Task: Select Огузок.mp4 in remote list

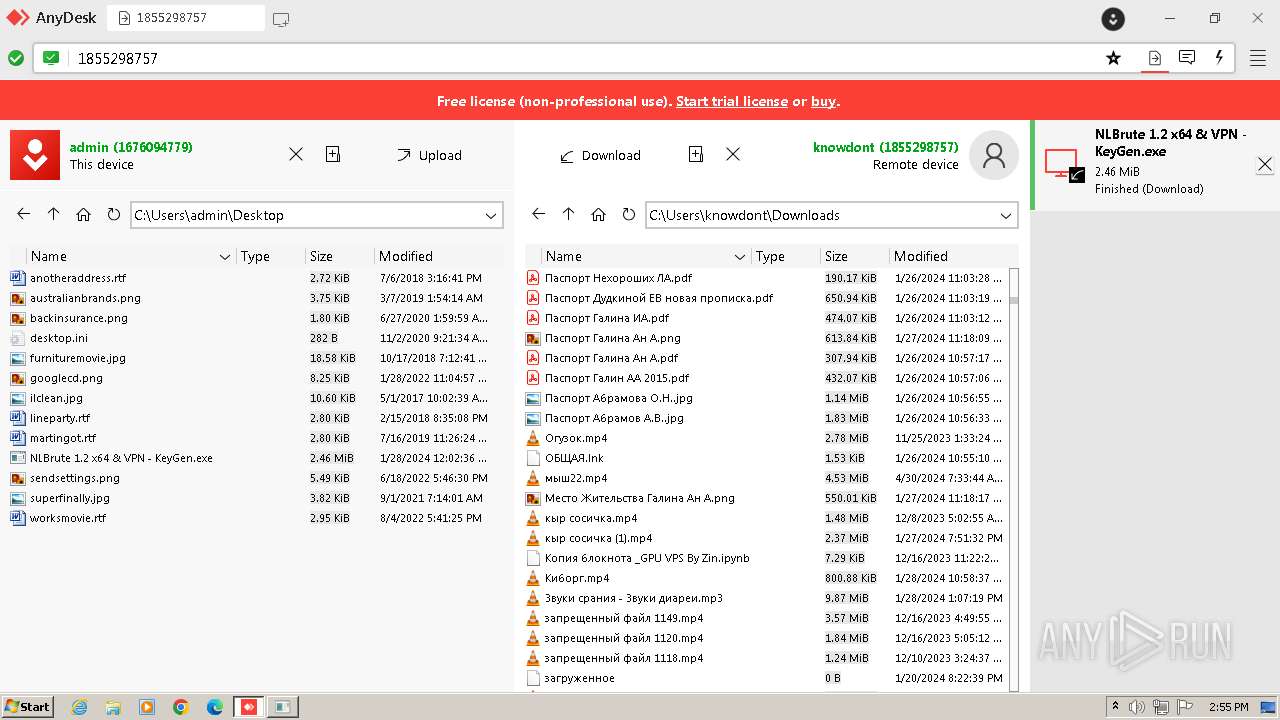Action: tap(576, 438)
